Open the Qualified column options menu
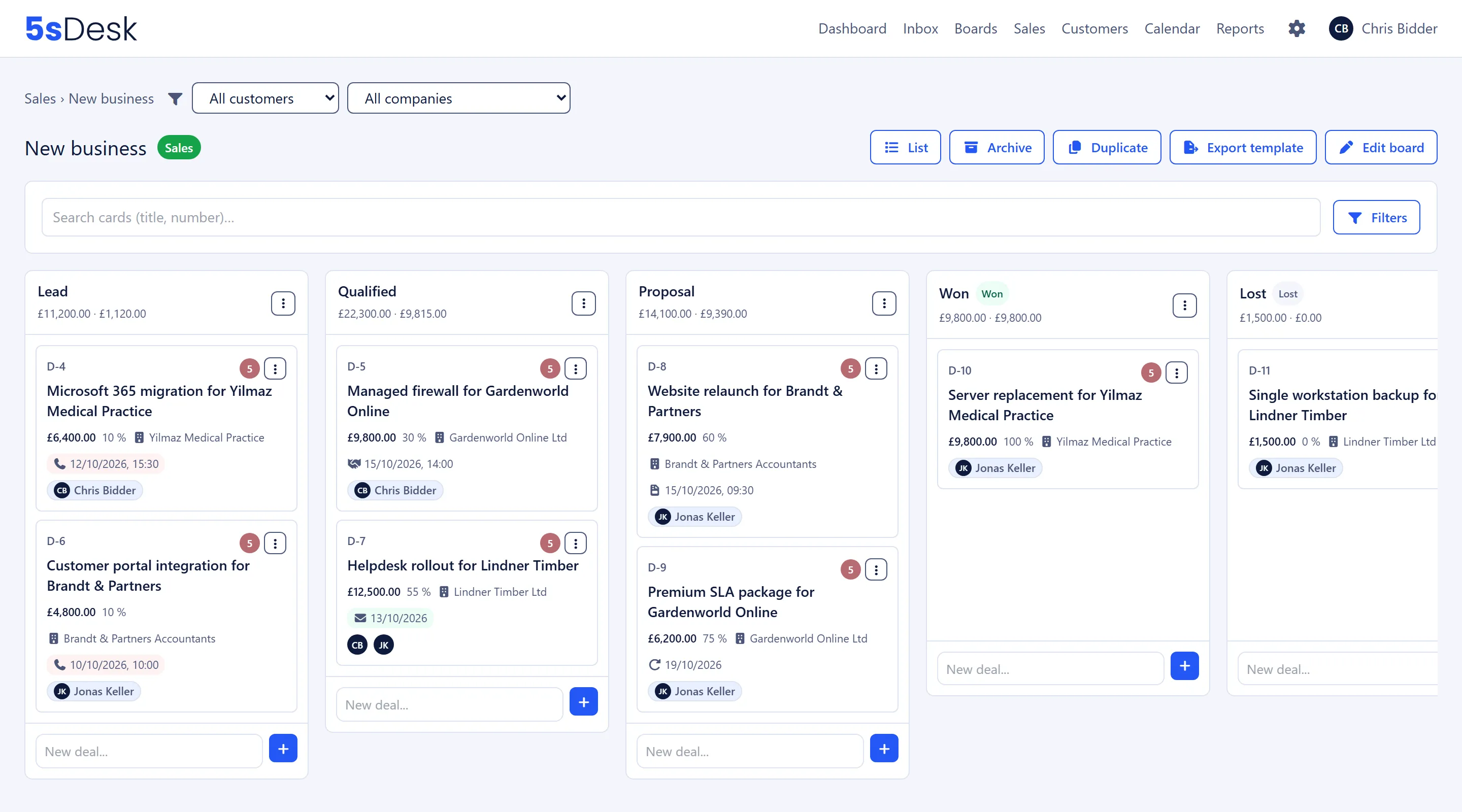This screenshot has width=1462, height=812. pyautogui.click(x=583, y=303)
